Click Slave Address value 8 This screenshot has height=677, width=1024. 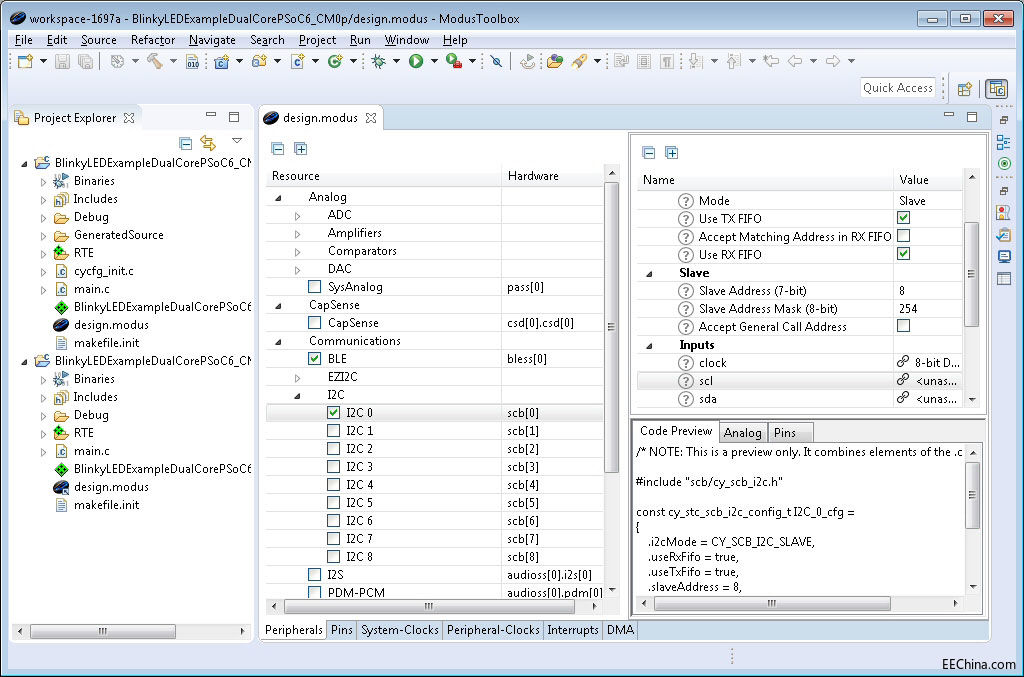[x=928, y=291]
